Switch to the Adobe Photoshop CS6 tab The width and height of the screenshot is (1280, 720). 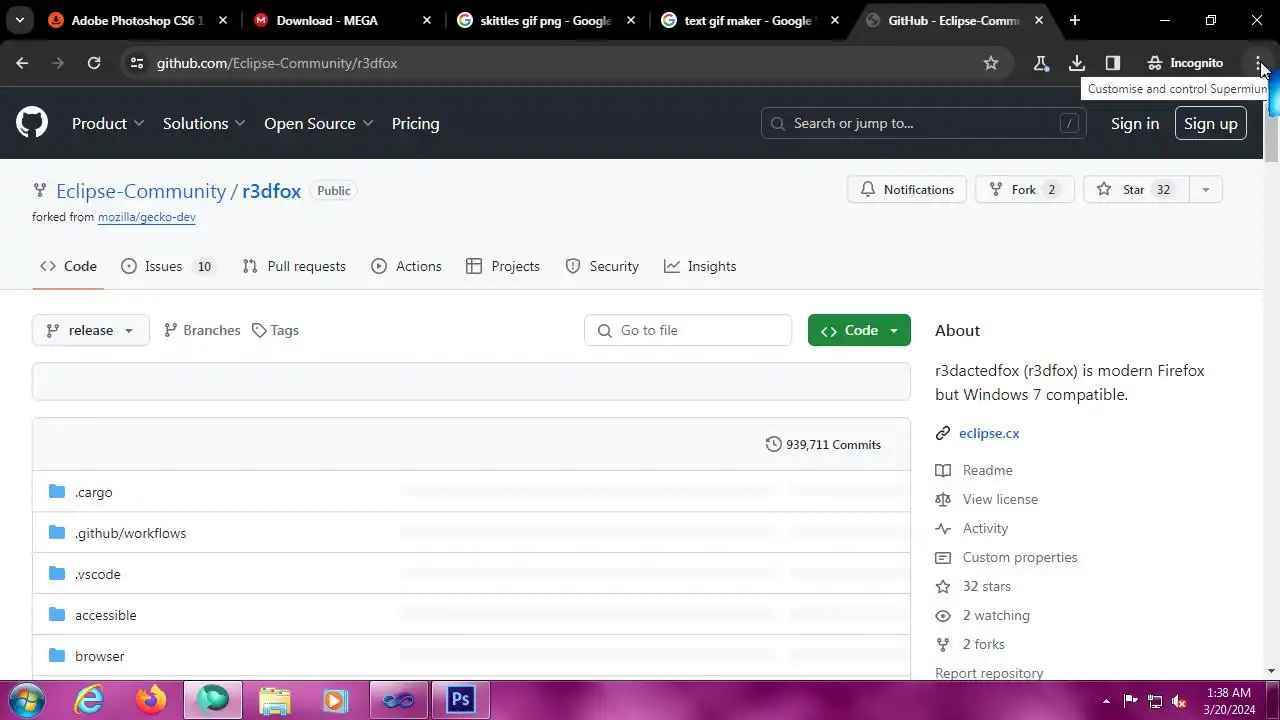tap(138, 20)
